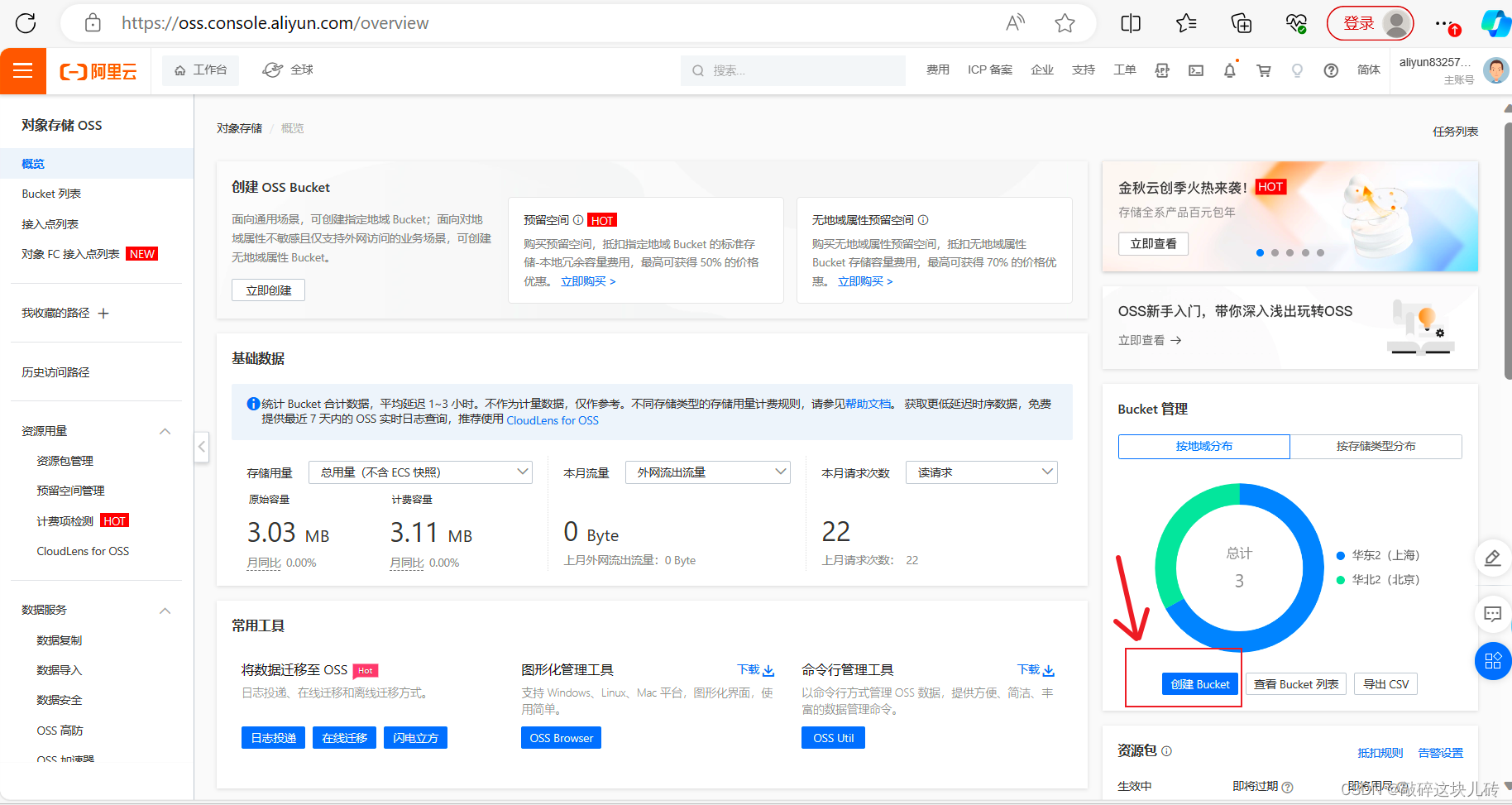The width and height of the screenshot is (1512, 805).
Task: Open 资源包管理 in the sidebar
Action: pyautogui.click(x=65, y=461)
